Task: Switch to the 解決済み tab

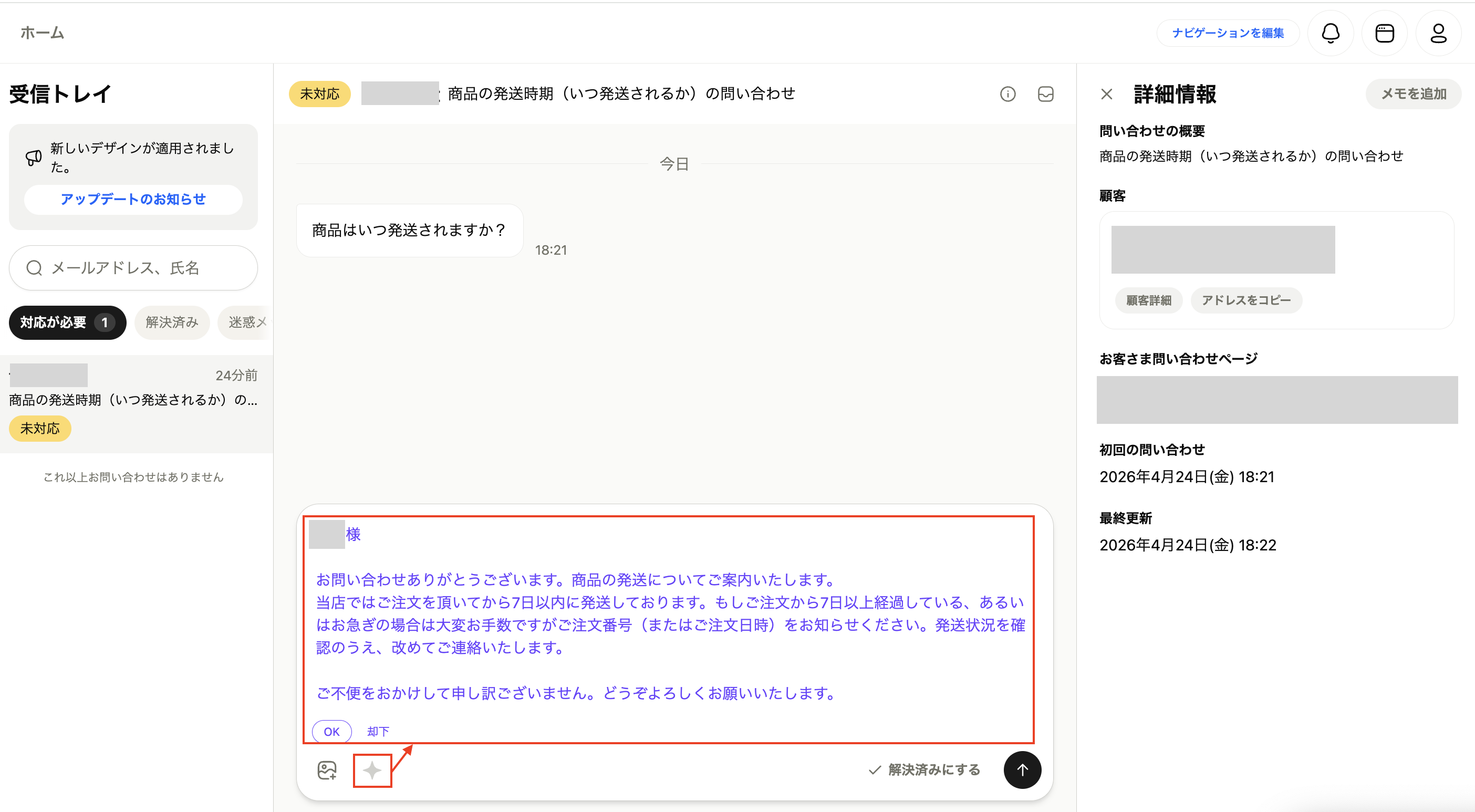Action: pyautogui.click(x=172, y=322)
